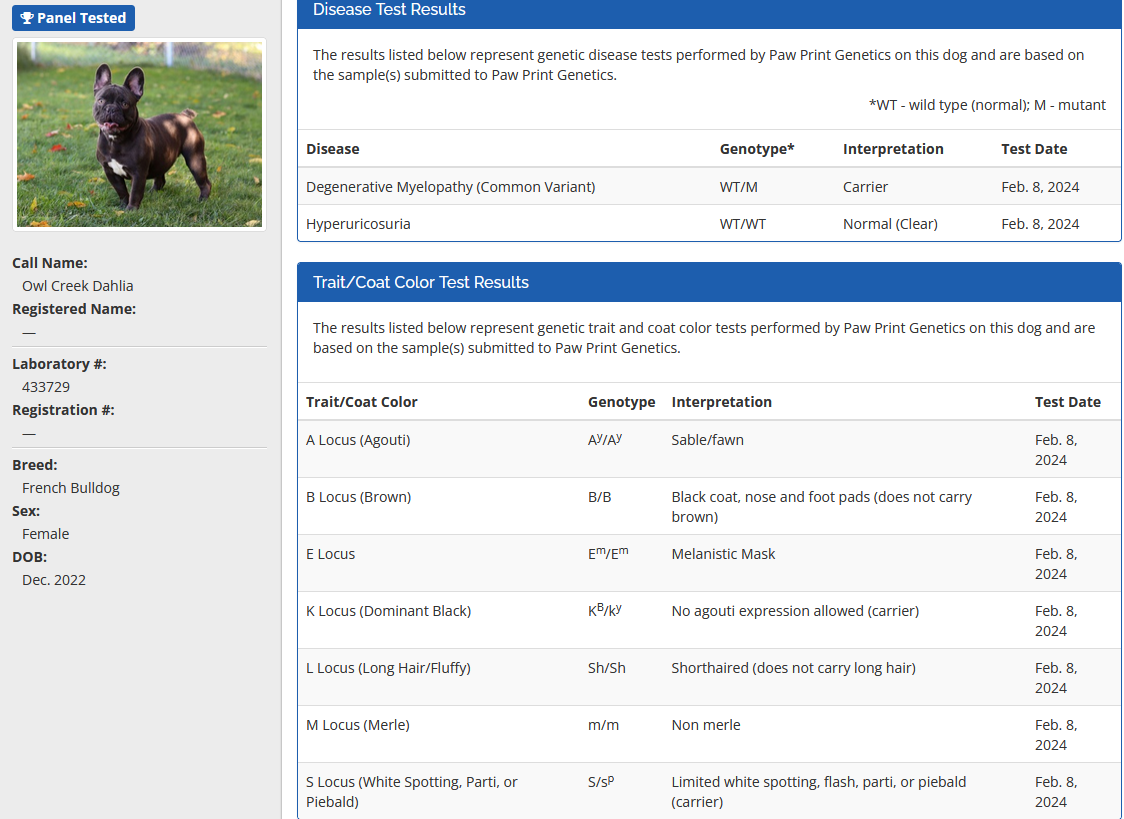Click K Locus (Dominant Black) trait name
This screenshot has height=819, width=1124.
coord(388,611)
